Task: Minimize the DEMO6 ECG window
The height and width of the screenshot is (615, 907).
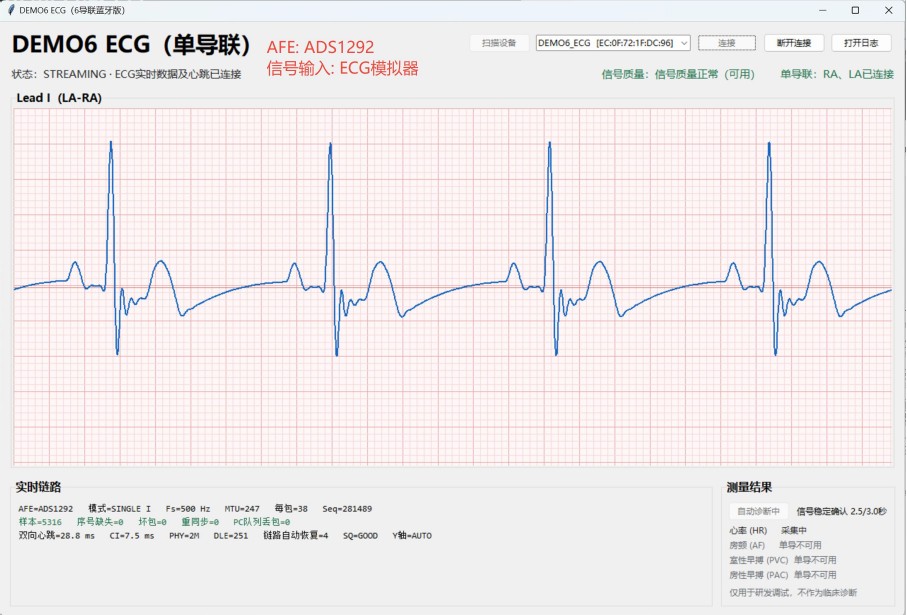Action: pyautogui.click(x=822, y=10)
